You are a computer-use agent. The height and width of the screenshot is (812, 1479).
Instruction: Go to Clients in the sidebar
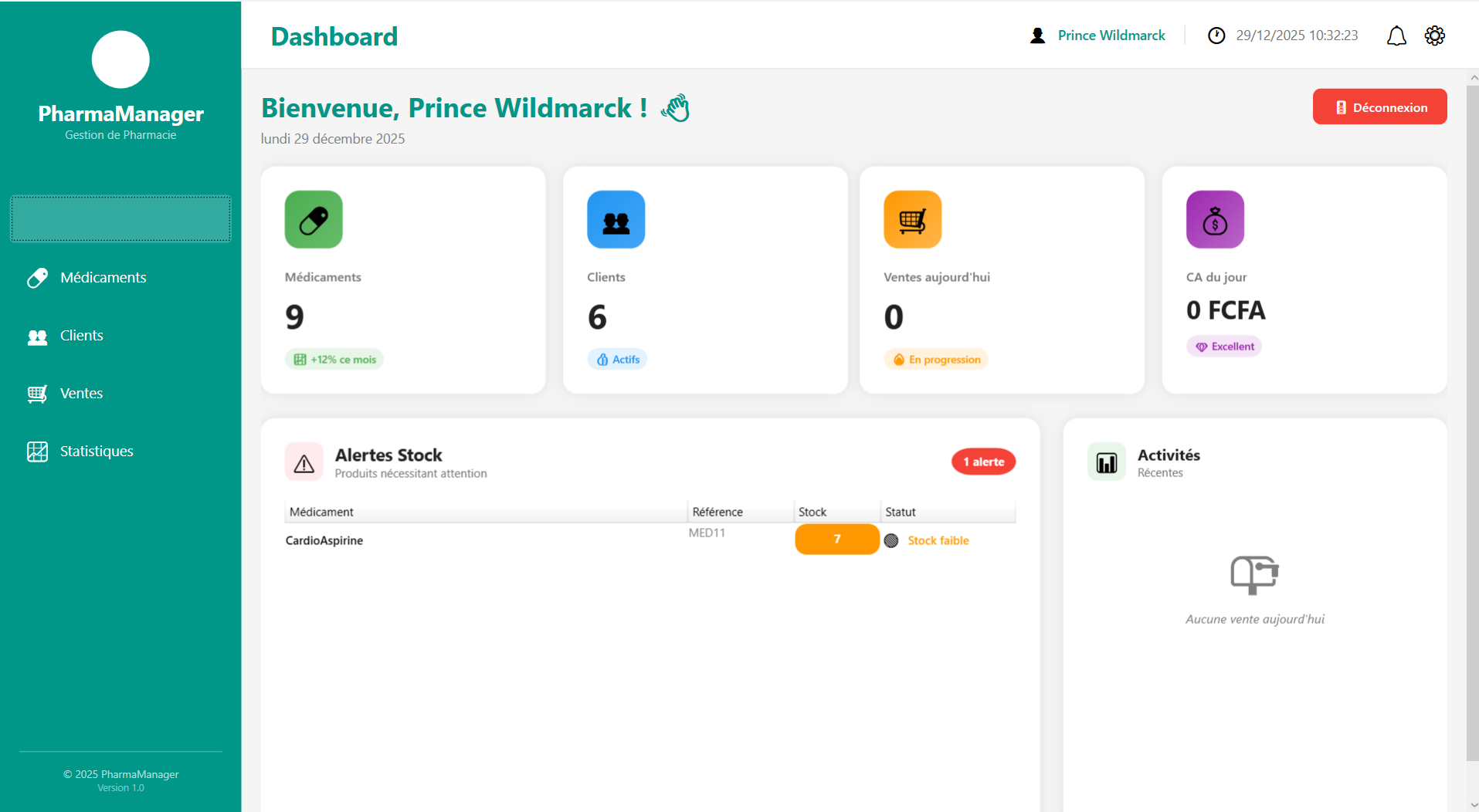[x=81, y=336]
